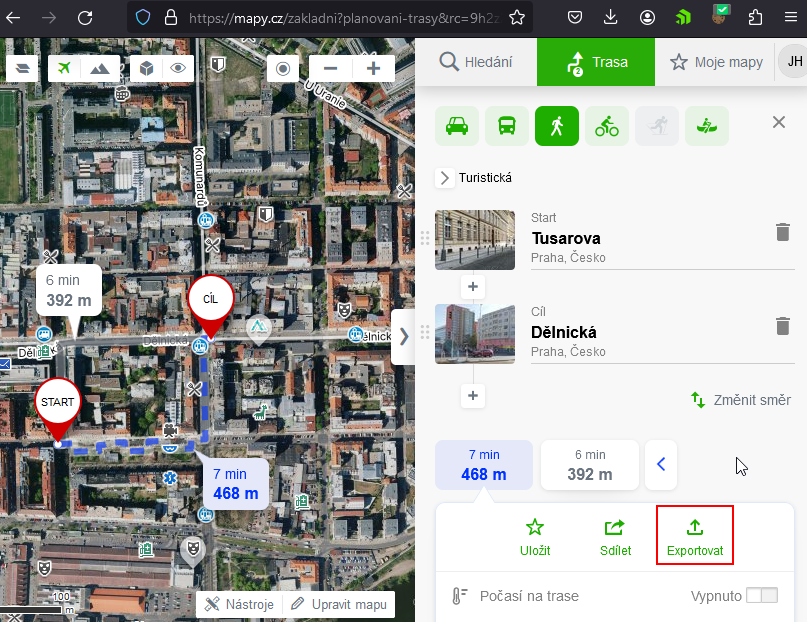Open the Moje mapy tab

[x=716, y=62]
